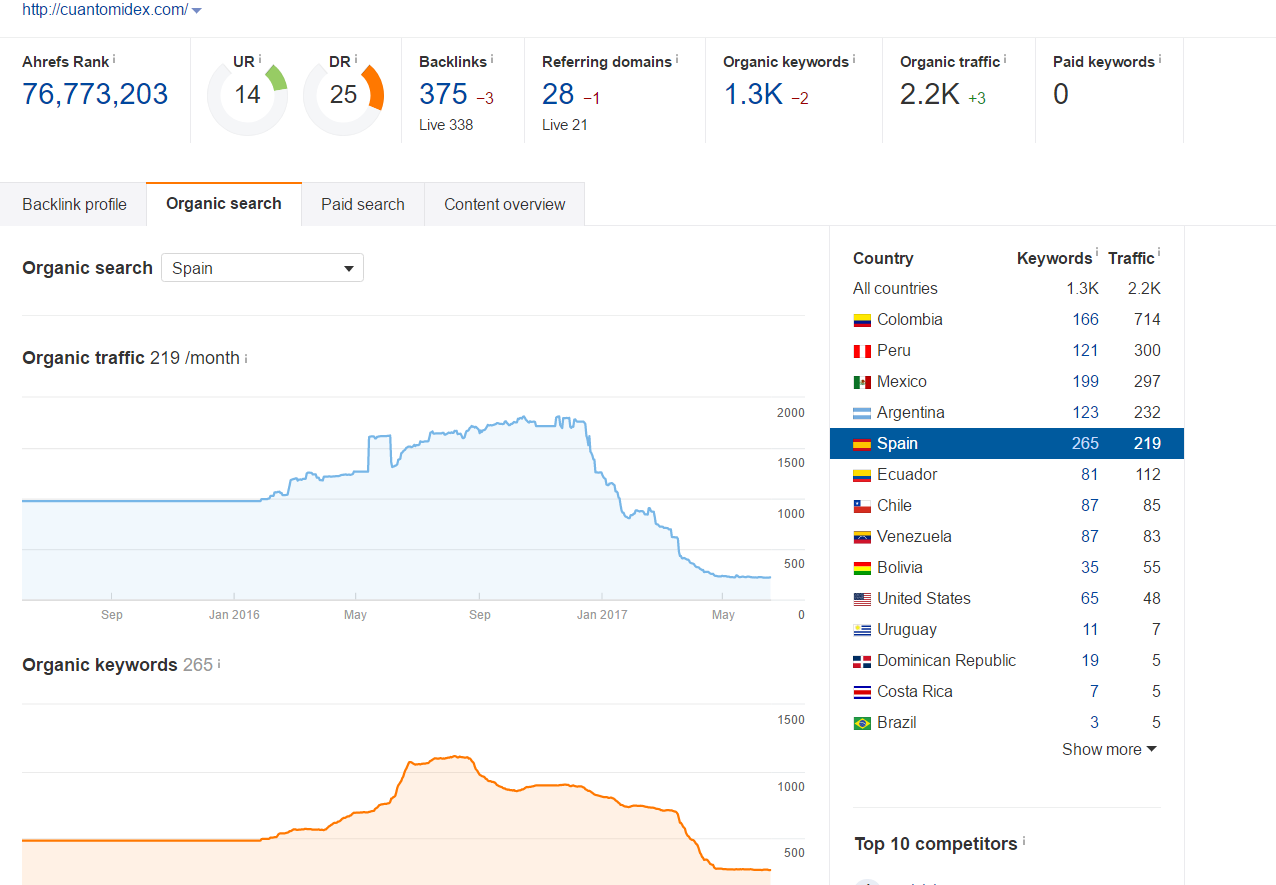Click Colombia keywords count 166
1276x885 pixels.
pyautogui.click(x=1085, y=320)
